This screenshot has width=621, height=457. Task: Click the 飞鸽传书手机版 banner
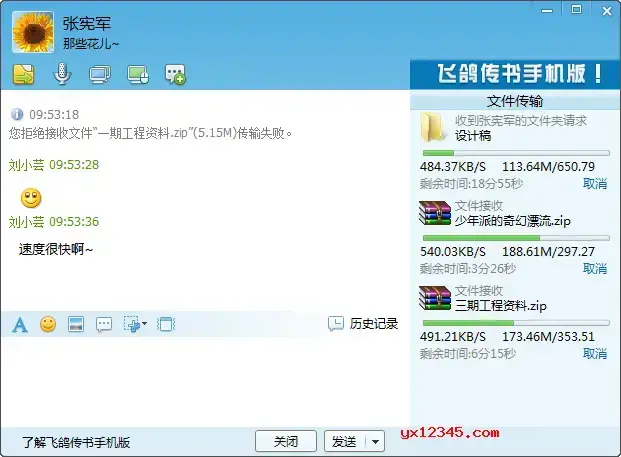(x=514, y=74)
